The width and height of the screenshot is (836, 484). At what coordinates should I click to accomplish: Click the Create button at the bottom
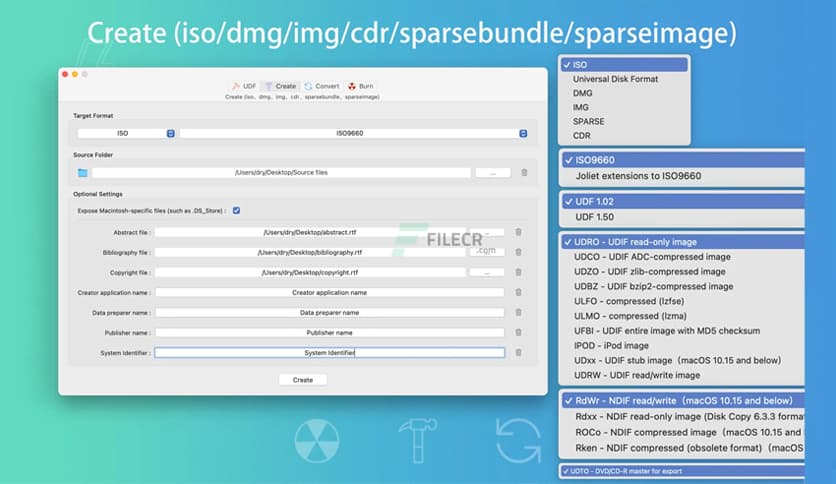coord(303,380)
